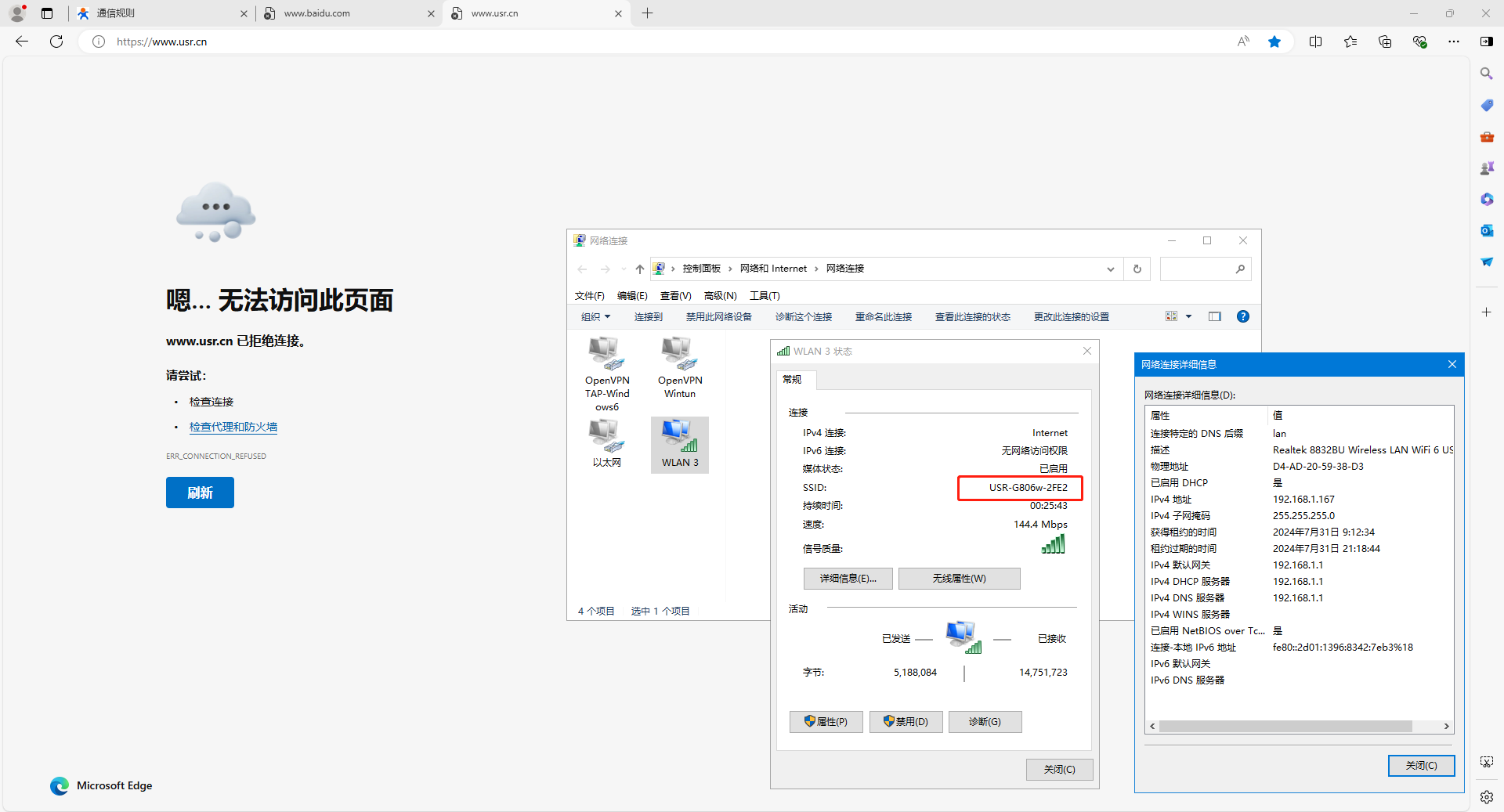
Task: Click the details list horizontal scrollbar
Action: point(1285,726)
